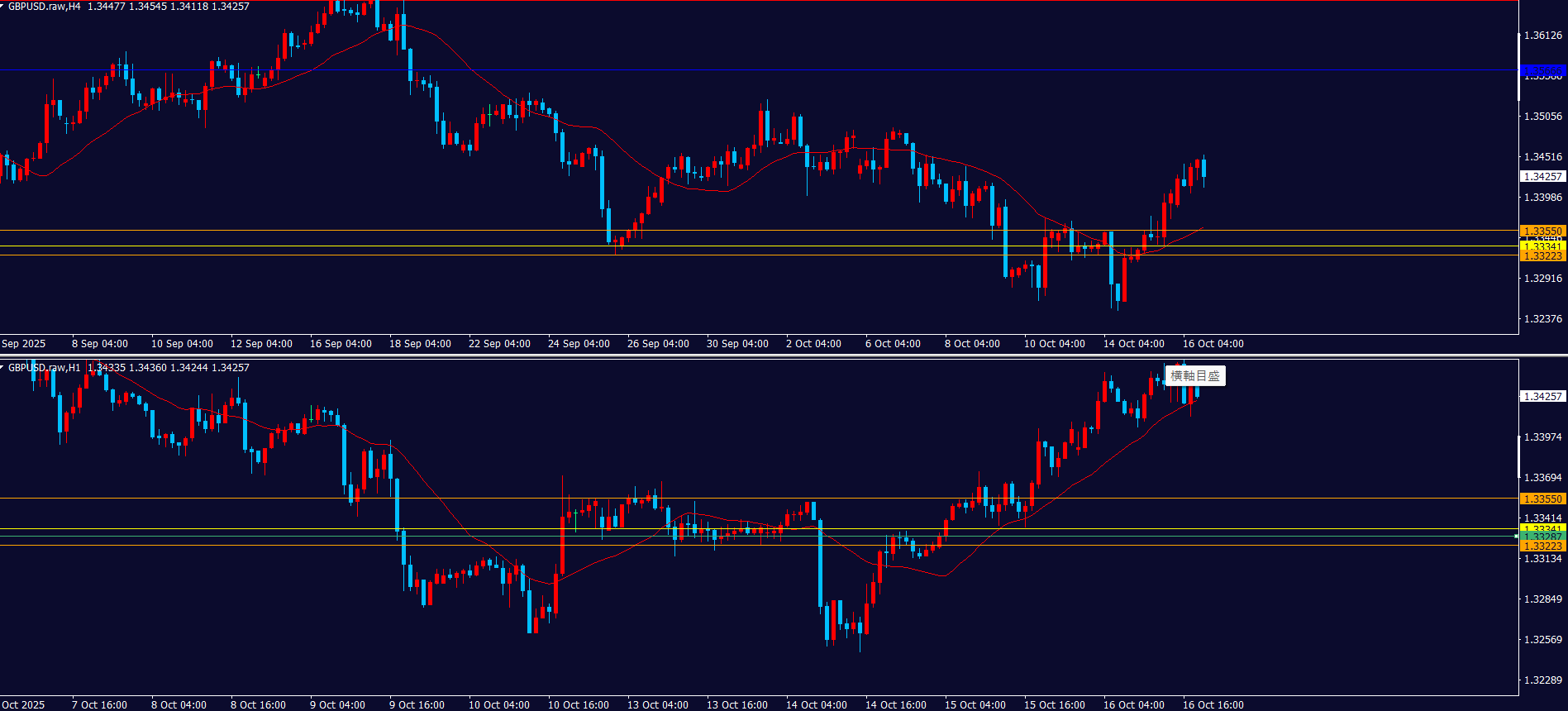The image size is (1568, 711).
Task: Click the 10 Oct 16:00 label on H1 time axis
Action: point(578,705)
